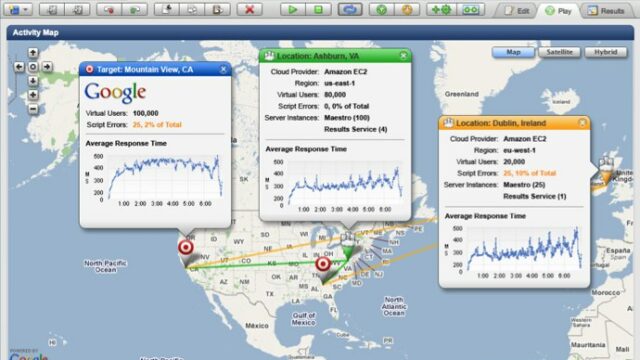Viewport: 640px width, 360px height.
Task: Click the green-icon button next to the red-icon one
Action: pos(135,9)
